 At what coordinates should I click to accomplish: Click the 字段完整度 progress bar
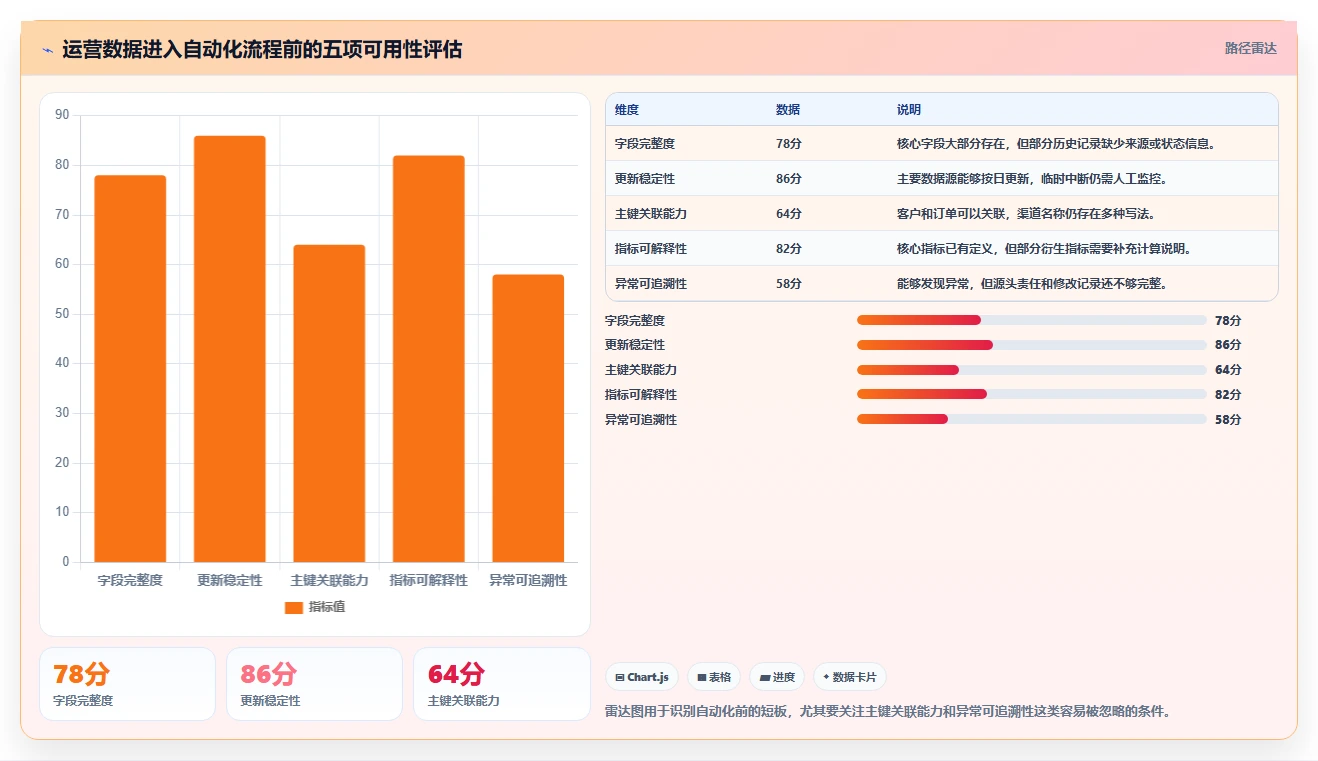(1032, 320)
